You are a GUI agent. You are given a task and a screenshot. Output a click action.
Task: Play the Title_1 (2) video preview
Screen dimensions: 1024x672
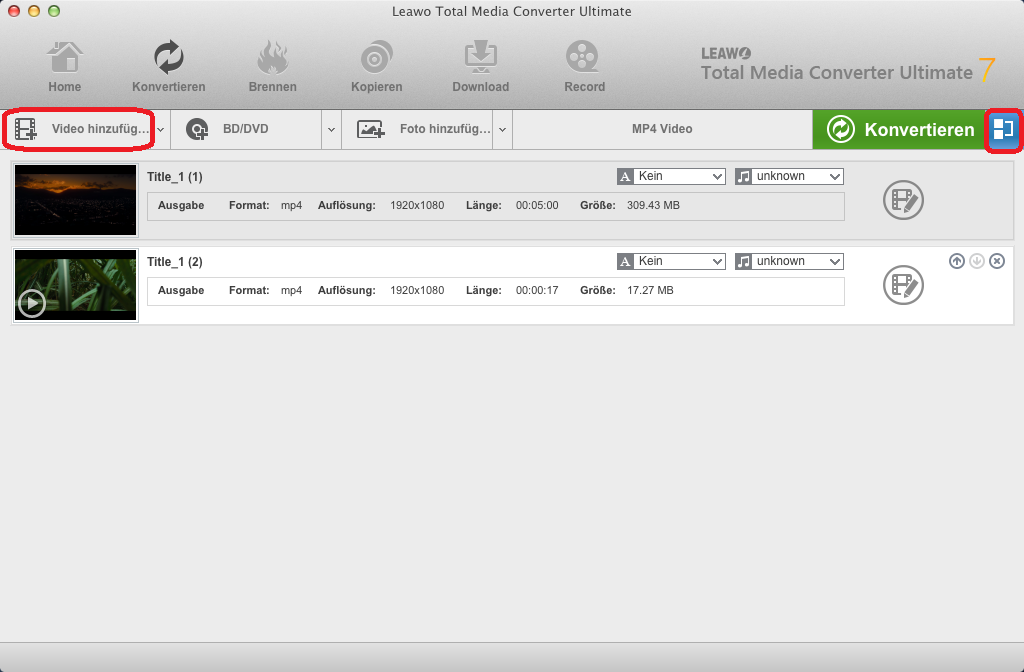pos(32,303)
